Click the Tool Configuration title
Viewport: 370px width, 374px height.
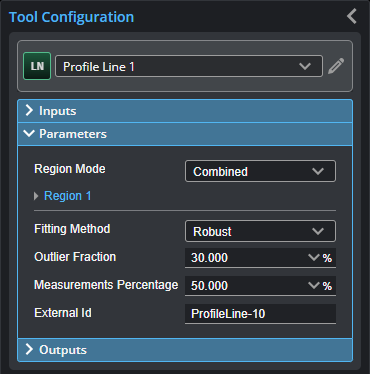[x=71, y=17]
